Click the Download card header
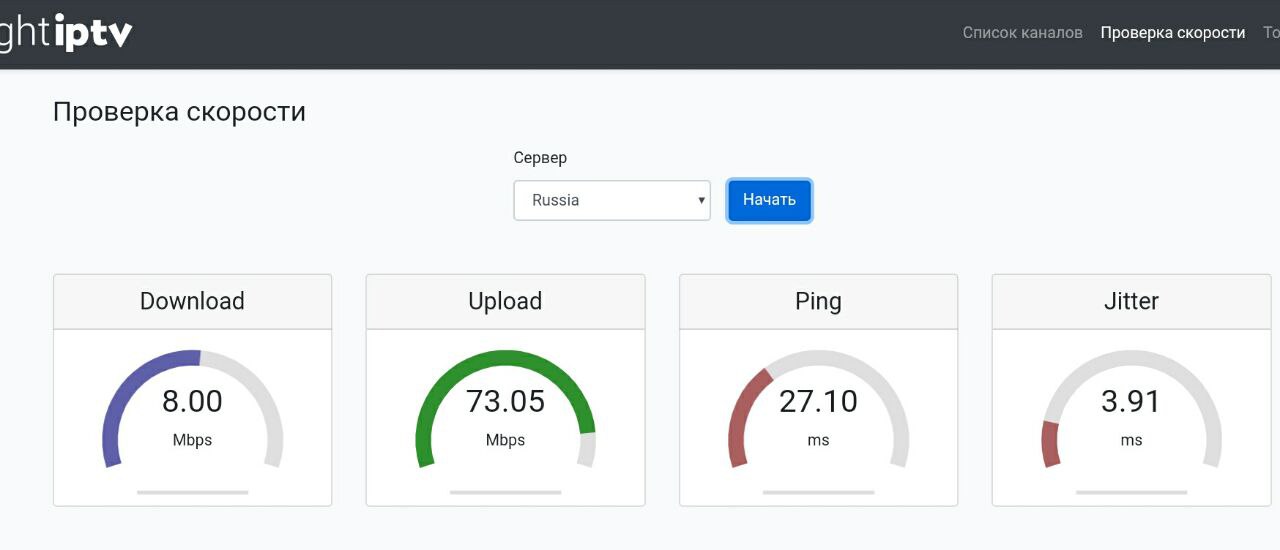 (x=192, y=301)
